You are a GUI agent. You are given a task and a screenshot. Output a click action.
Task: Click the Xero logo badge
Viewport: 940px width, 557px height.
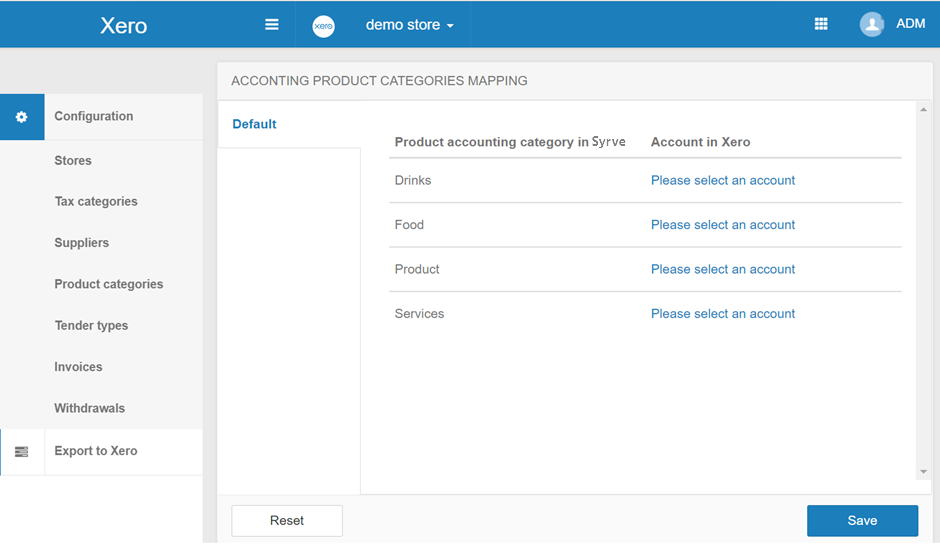[x=323, y=26]
